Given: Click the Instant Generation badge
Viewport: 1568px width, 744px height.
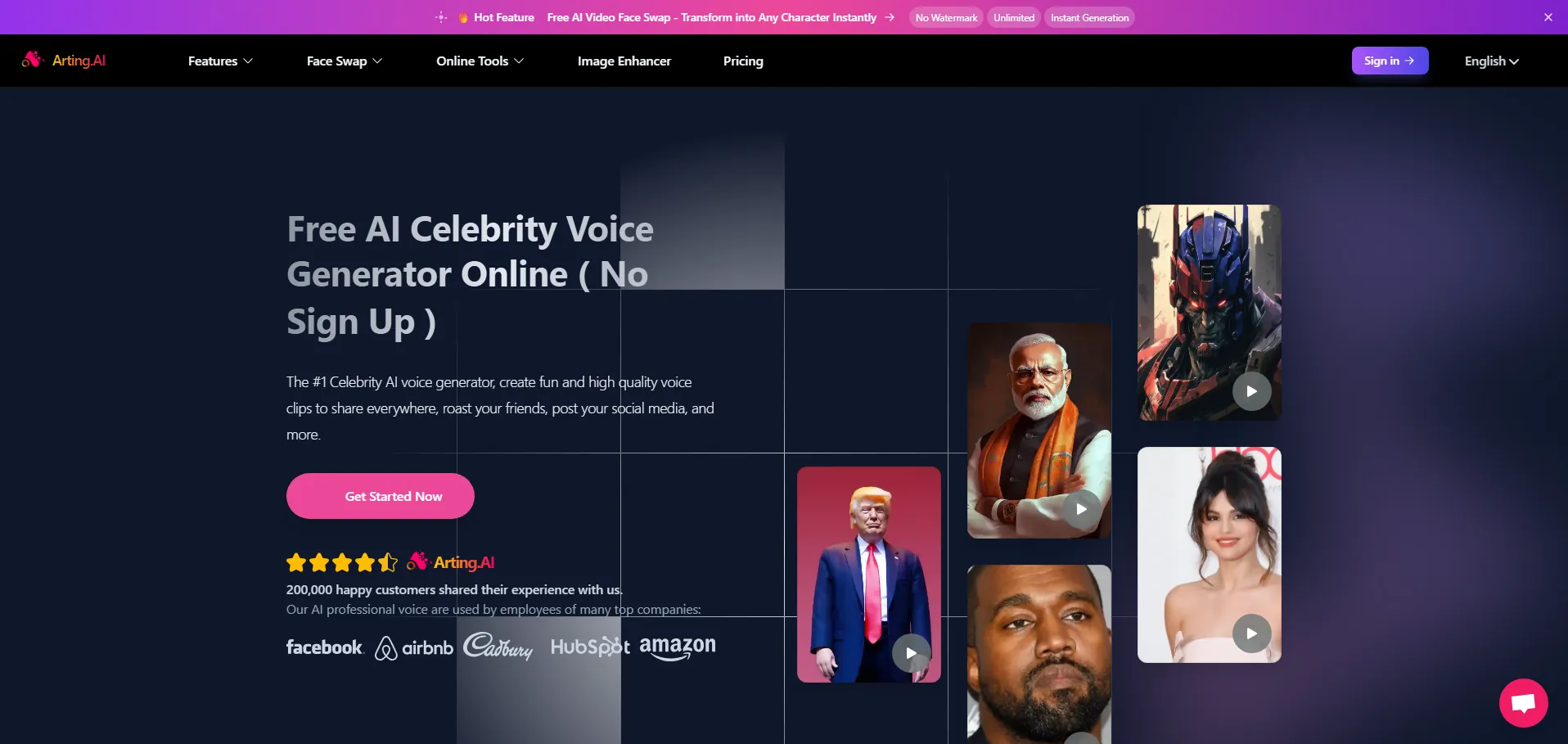Looking at the screenshot, I should [1089, 17].
